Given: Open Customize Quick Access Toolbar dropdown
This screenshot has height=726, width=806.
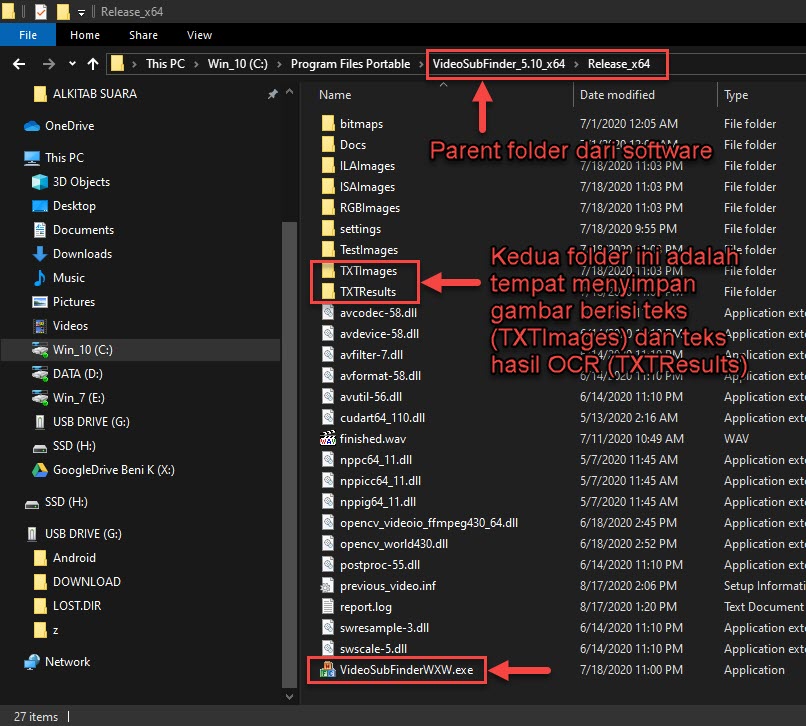Looking at the screenshot, I should [81, 12].
